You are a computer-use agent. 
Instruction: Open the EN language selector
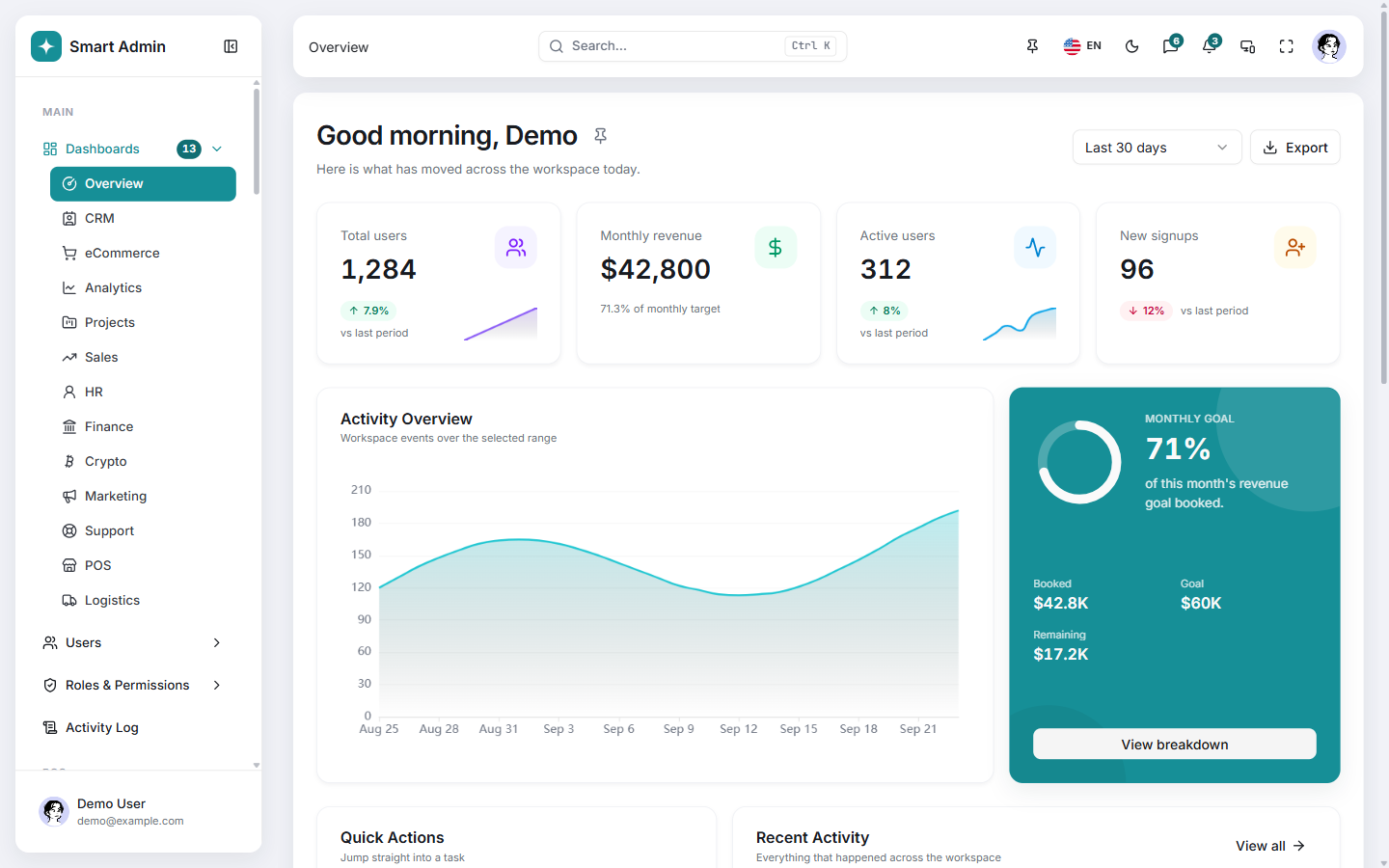click(x=1082, y=46)
